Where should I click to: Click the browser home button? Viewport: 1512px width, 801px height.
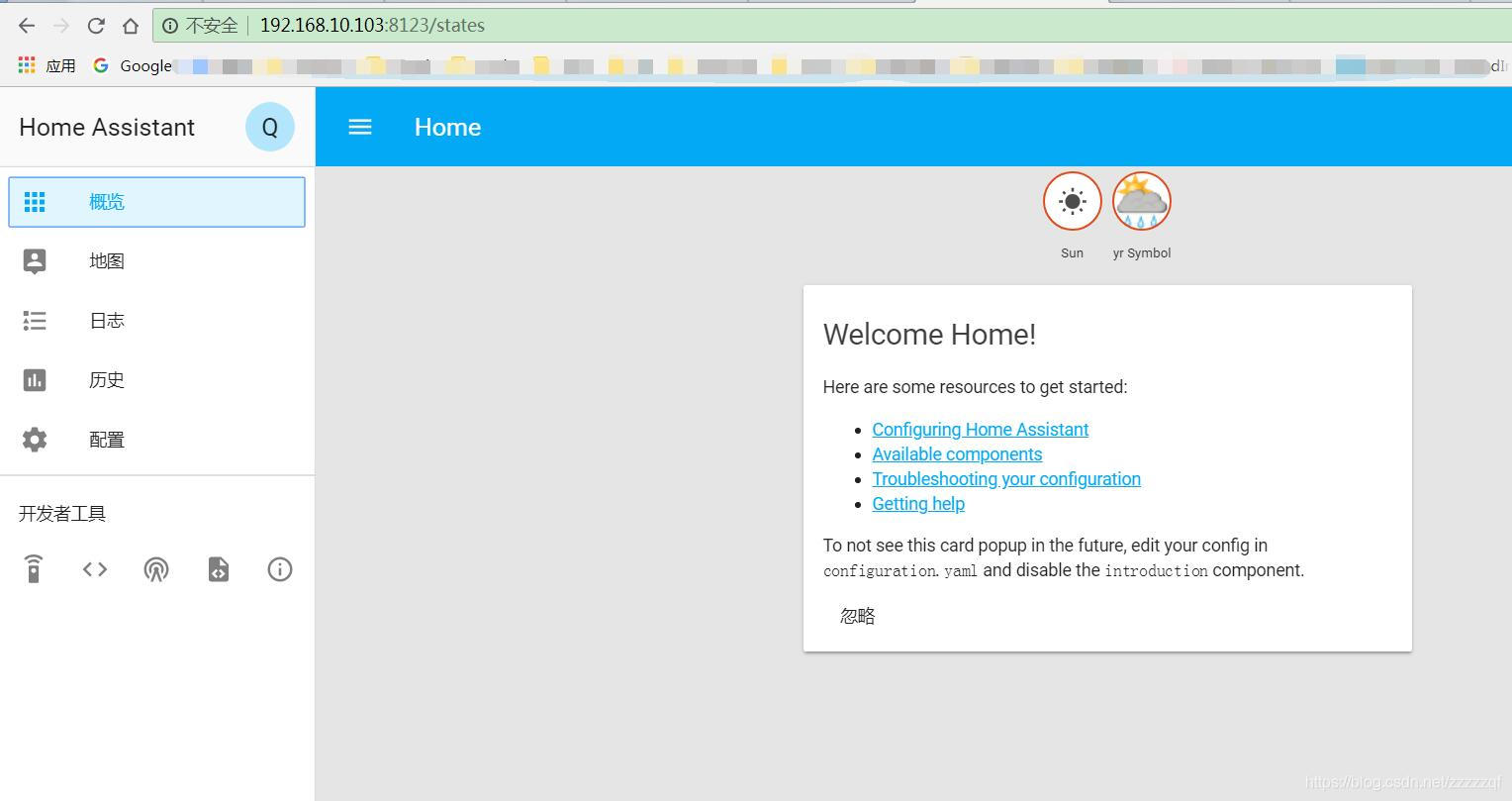(131, 26)
